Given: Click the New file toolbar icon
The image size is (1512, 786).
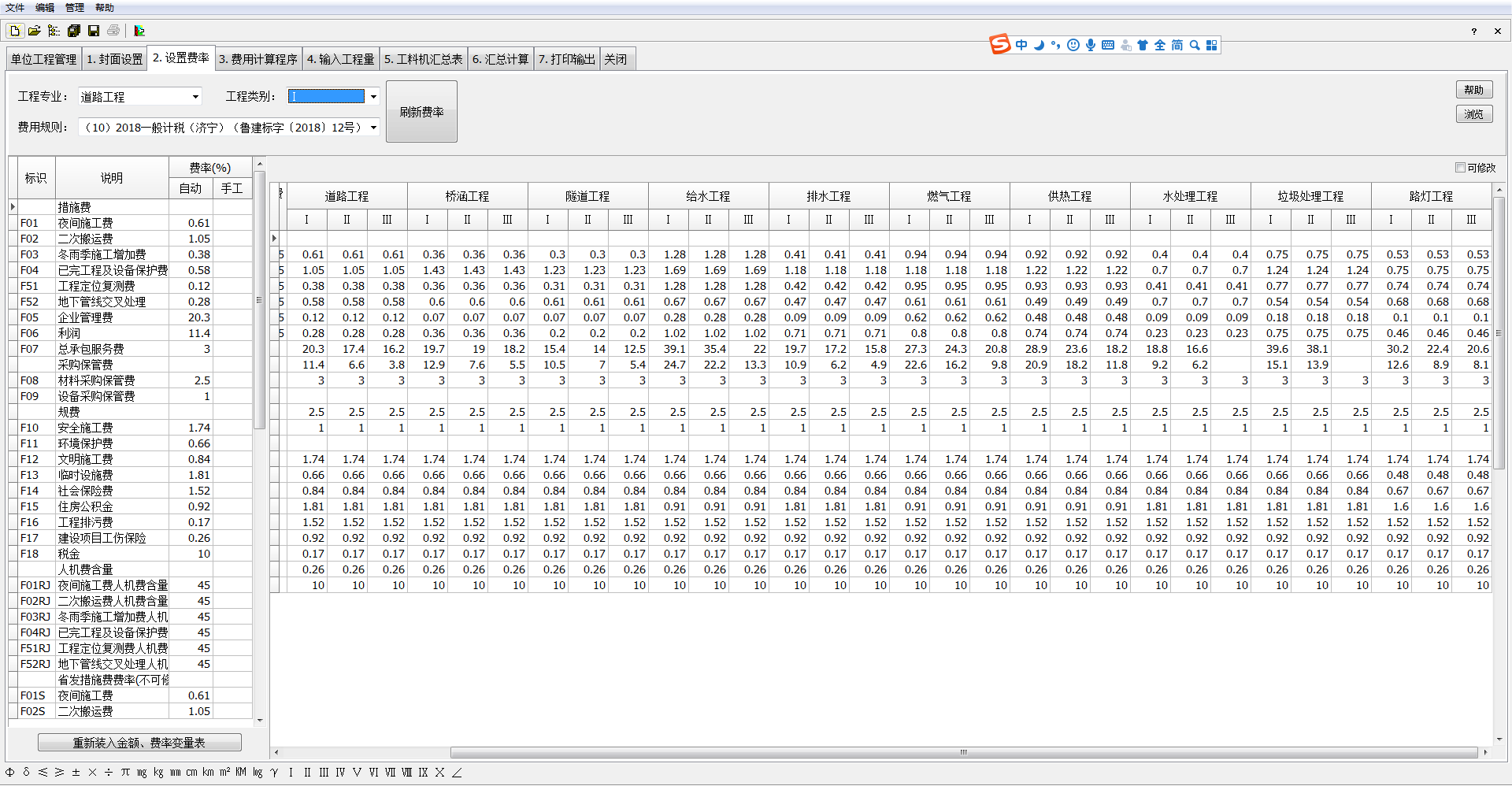Looking at the screenshot, I should pos(15,31).
